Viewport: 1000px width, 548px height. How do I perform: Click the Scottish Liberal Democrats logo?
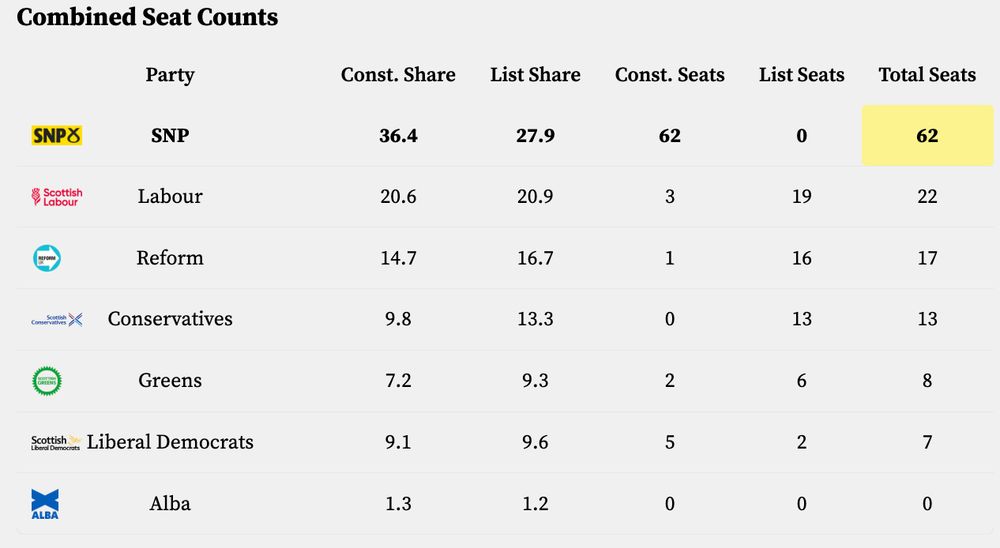click(56, 443)
